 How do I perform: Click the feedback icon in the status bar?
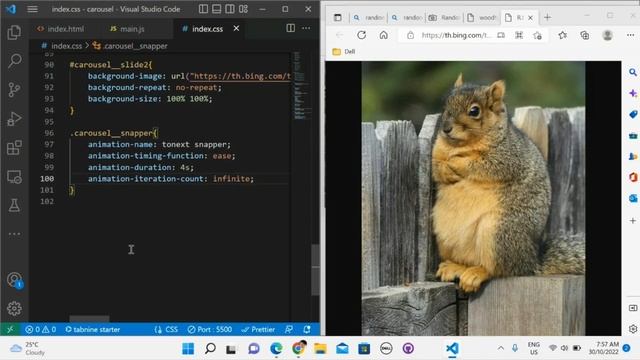(x=289, y=329)
